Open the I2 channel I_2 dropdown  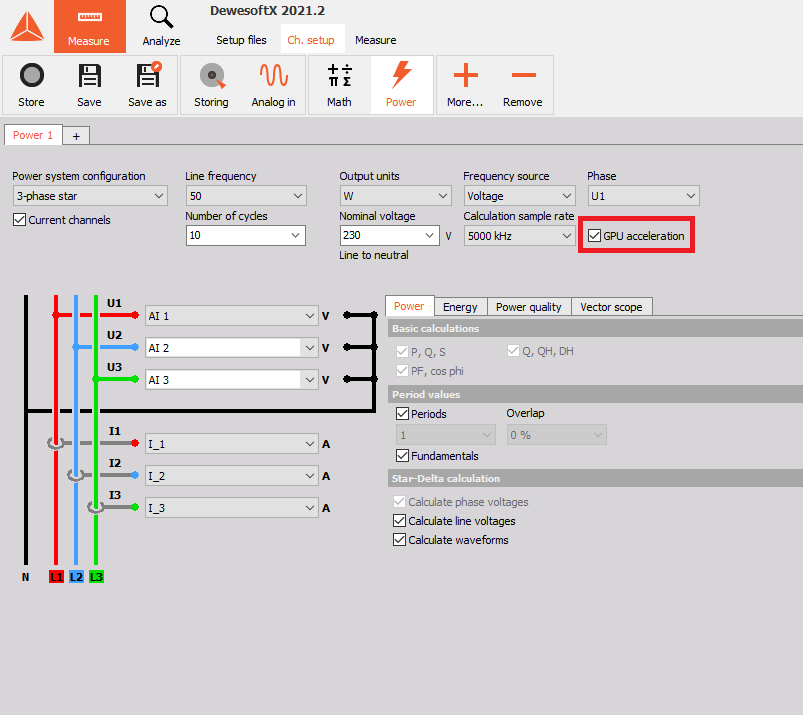(x=232, y=476)
